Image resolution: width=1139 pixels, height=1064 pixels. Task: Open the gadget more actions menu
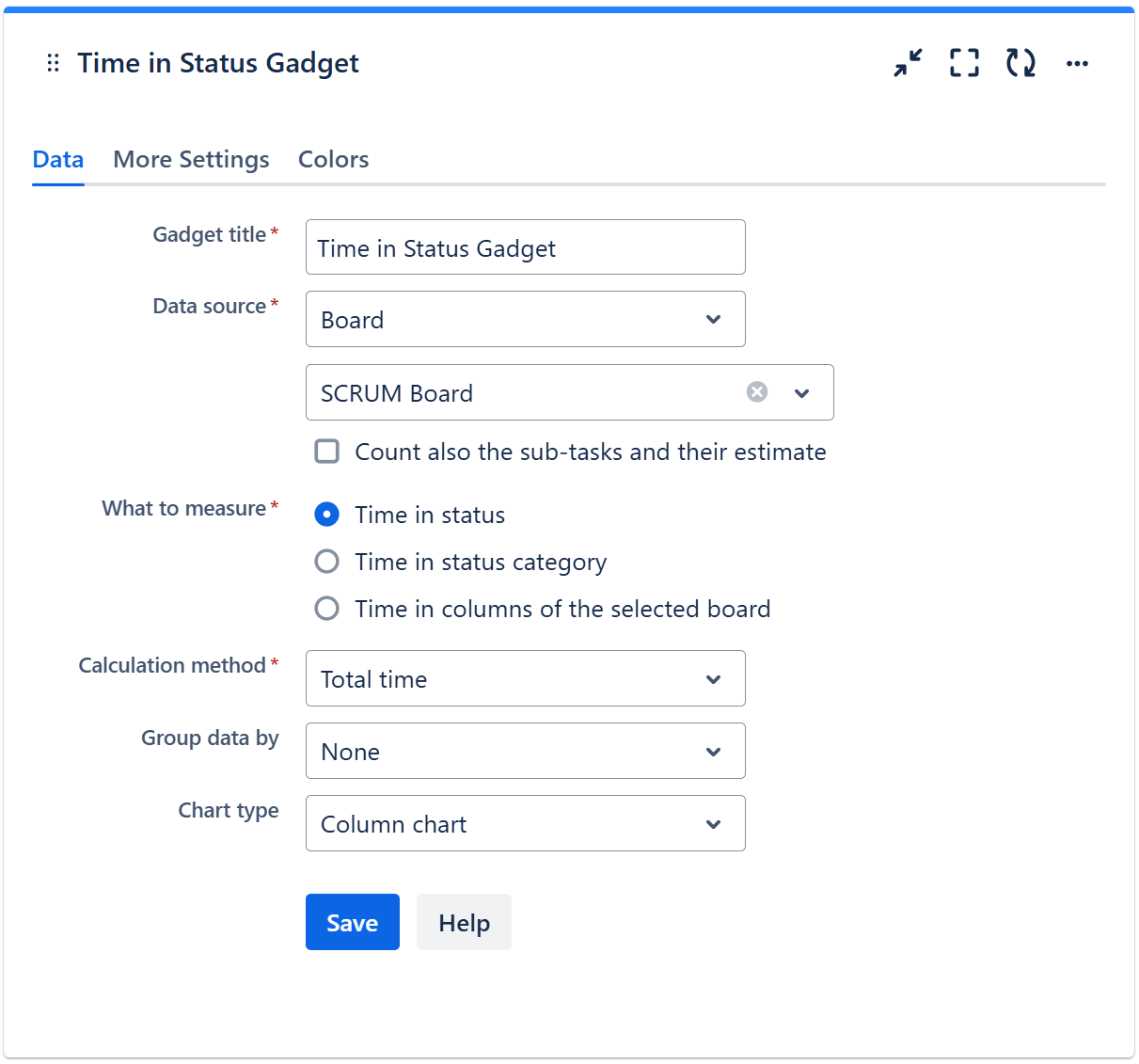[1077, 63]
